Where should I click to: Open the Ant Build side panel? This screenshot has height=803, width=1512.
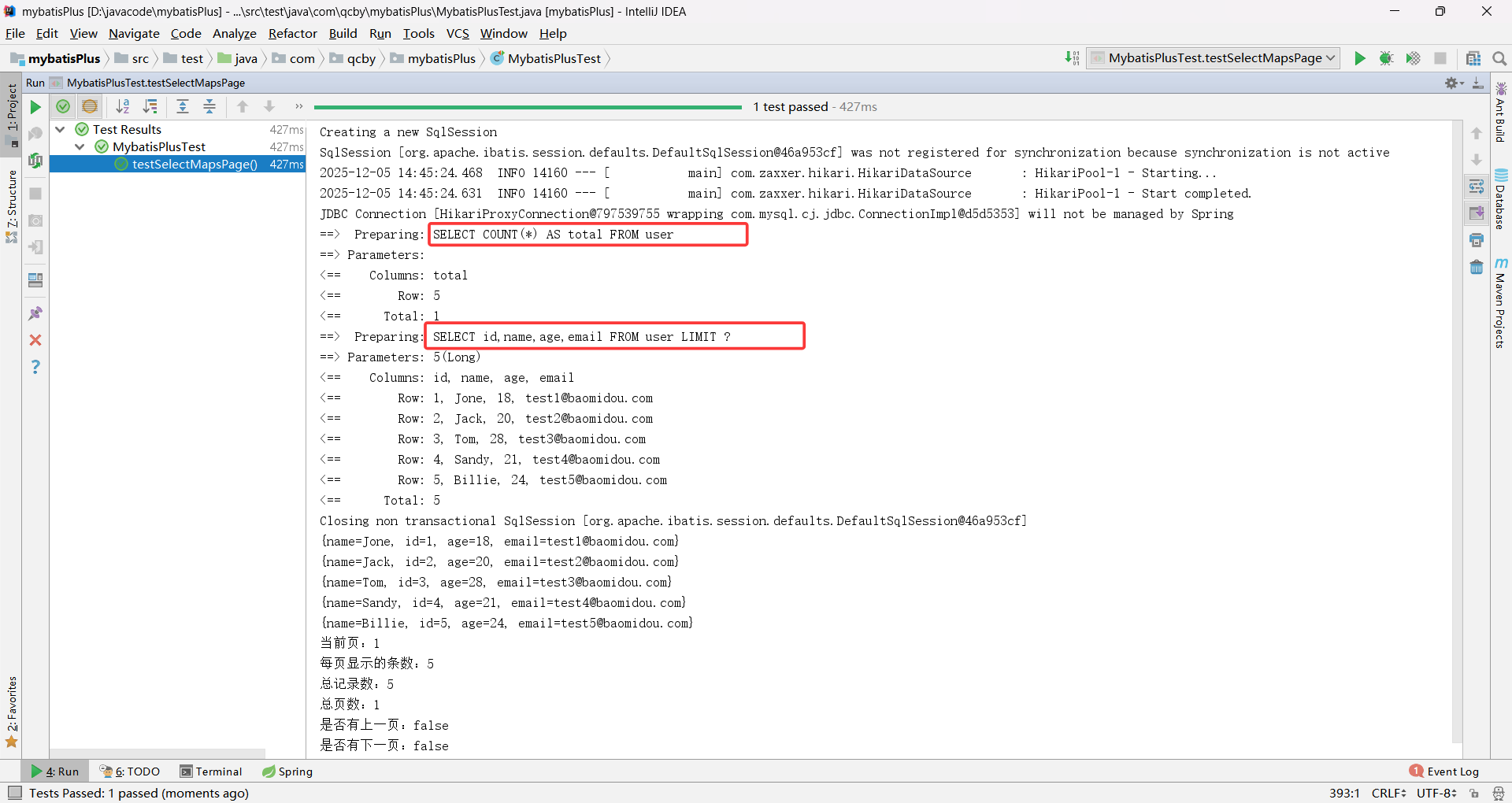click(1501, 112)
